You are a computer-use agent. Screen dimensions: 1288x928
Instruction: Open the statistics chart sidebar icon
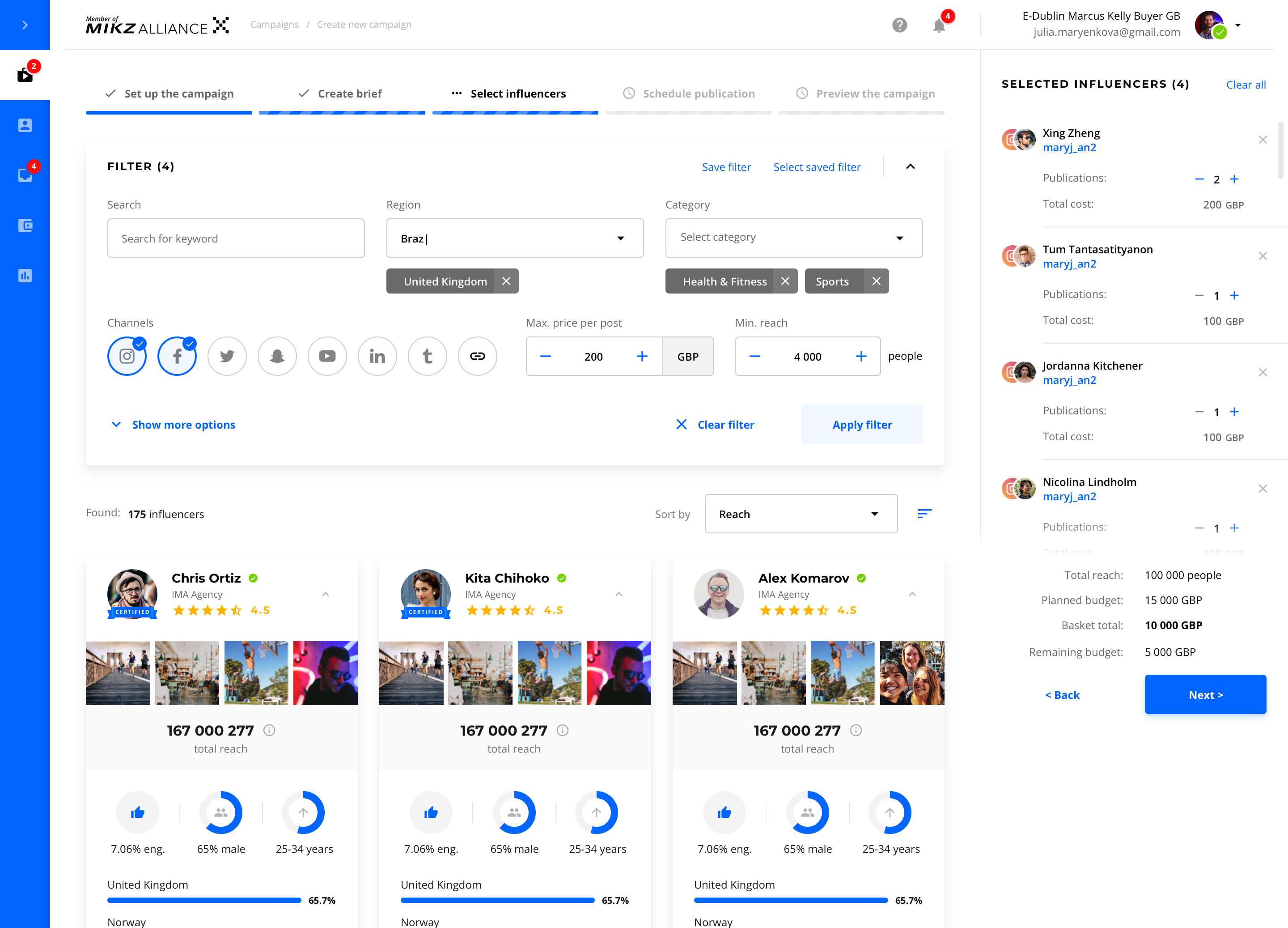coord(25,276)
